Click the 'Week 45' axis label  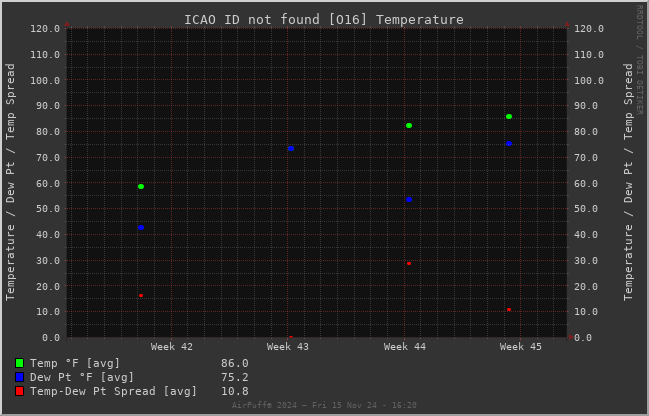520,347
